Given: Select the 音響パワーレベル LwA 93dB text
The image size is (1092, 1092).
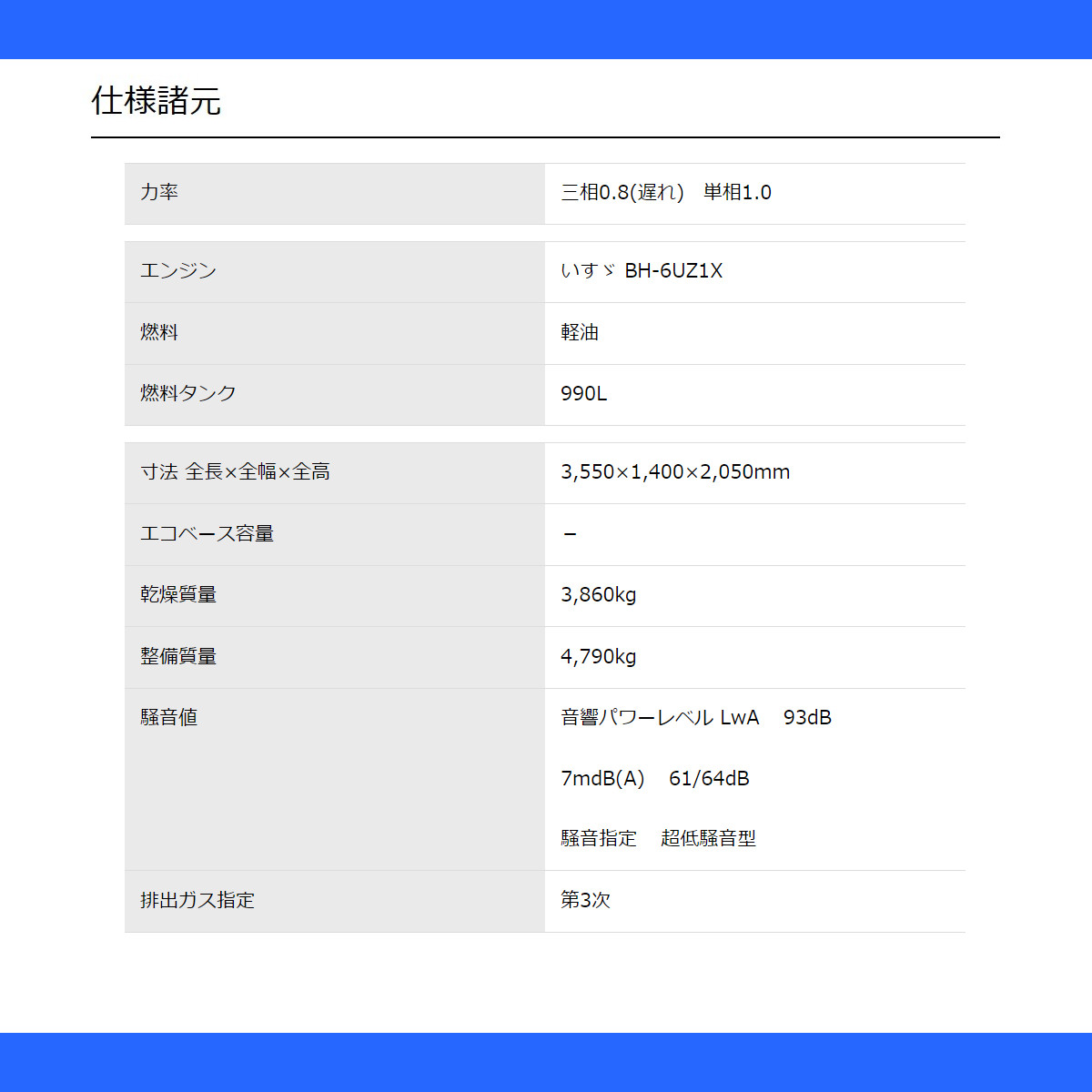Looking at the screenshot, I should click(696, 717).
